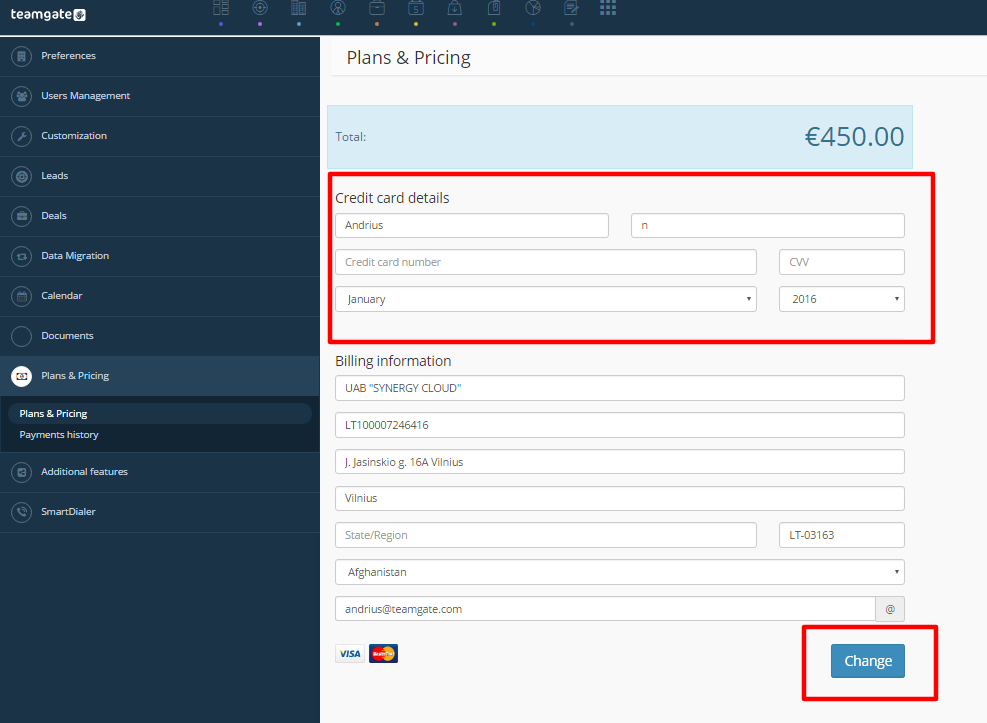The image size is (987, 723).
Task: Click the blue Change button
Action: [x=867, y=661]
